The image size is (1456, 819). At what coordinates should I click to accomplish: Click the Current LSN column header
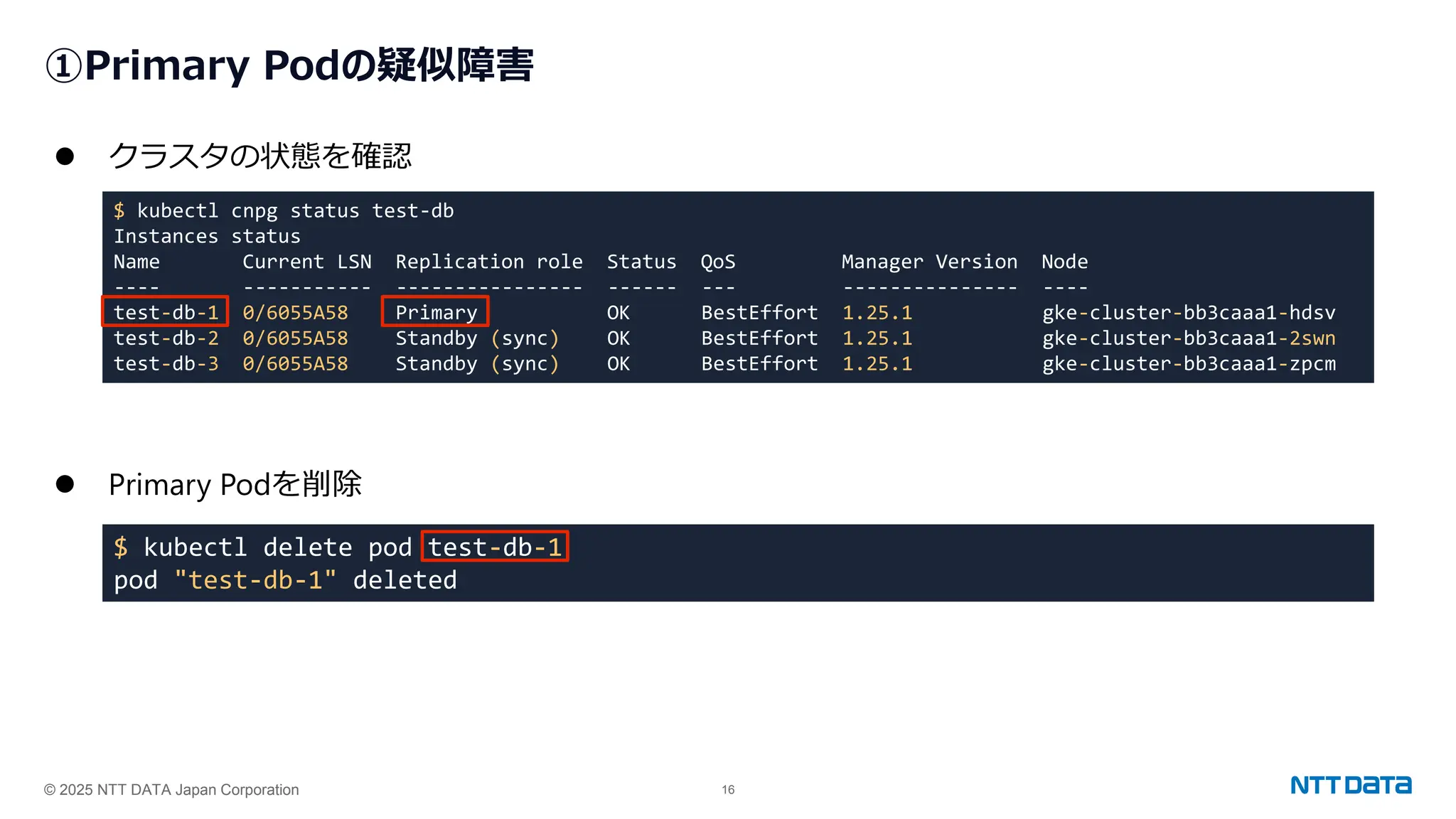click(x=306, y=262)
